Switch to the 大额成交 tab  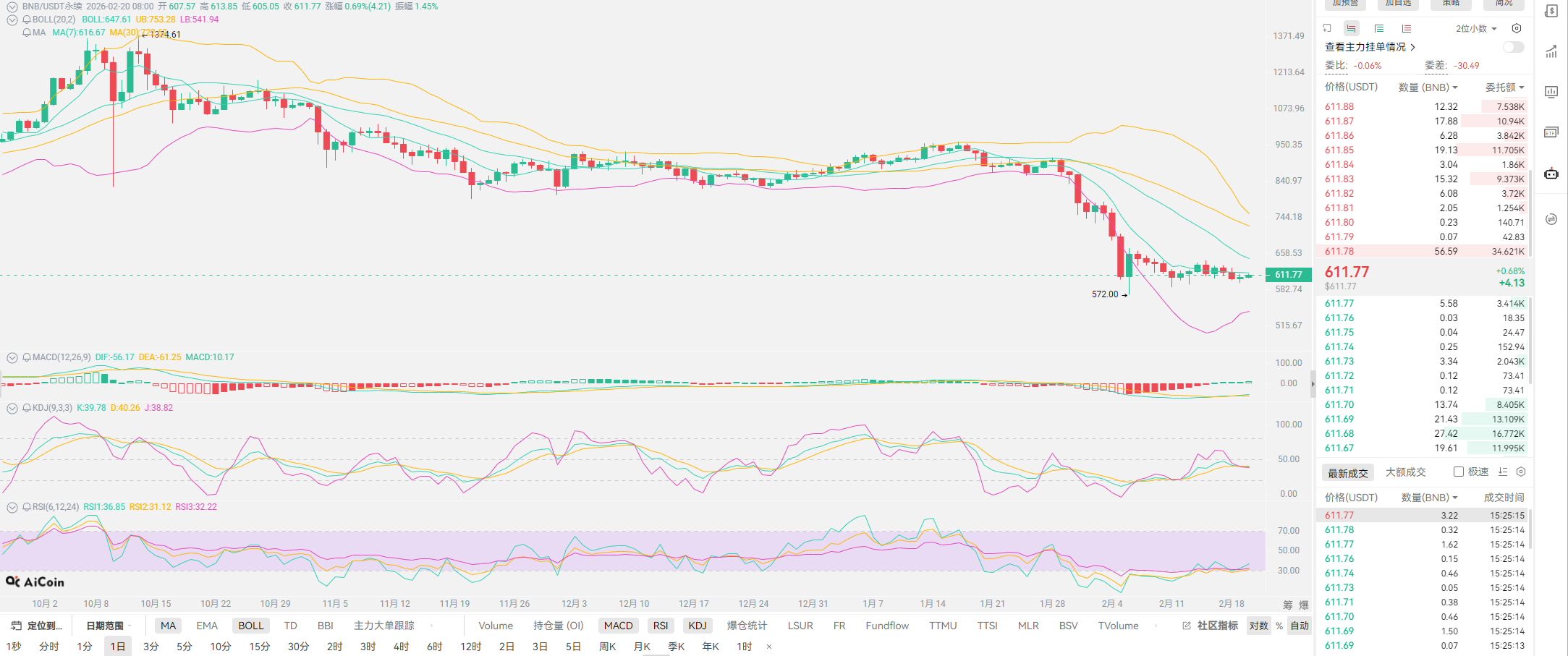pyautogui.click(x=1405, y=472)
